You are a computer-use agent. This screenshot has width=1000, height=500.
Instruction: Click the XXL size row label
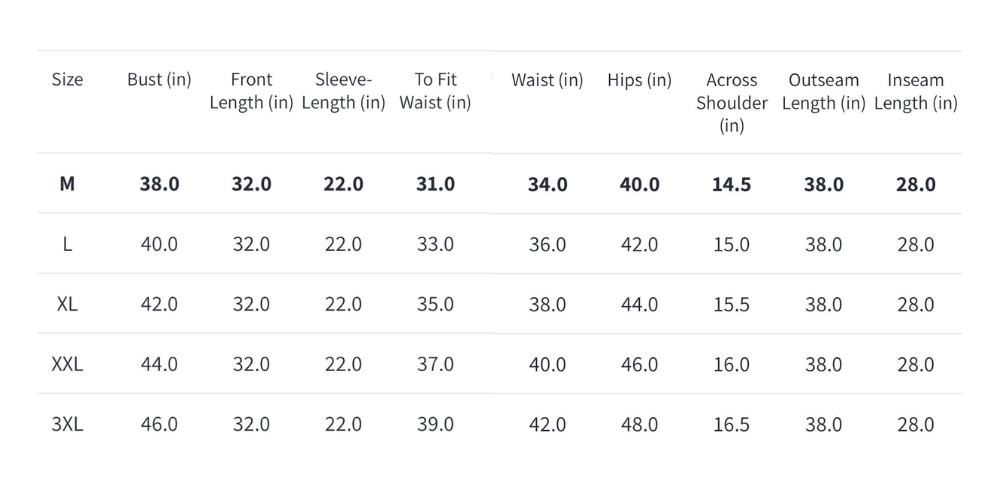[67, 364]
